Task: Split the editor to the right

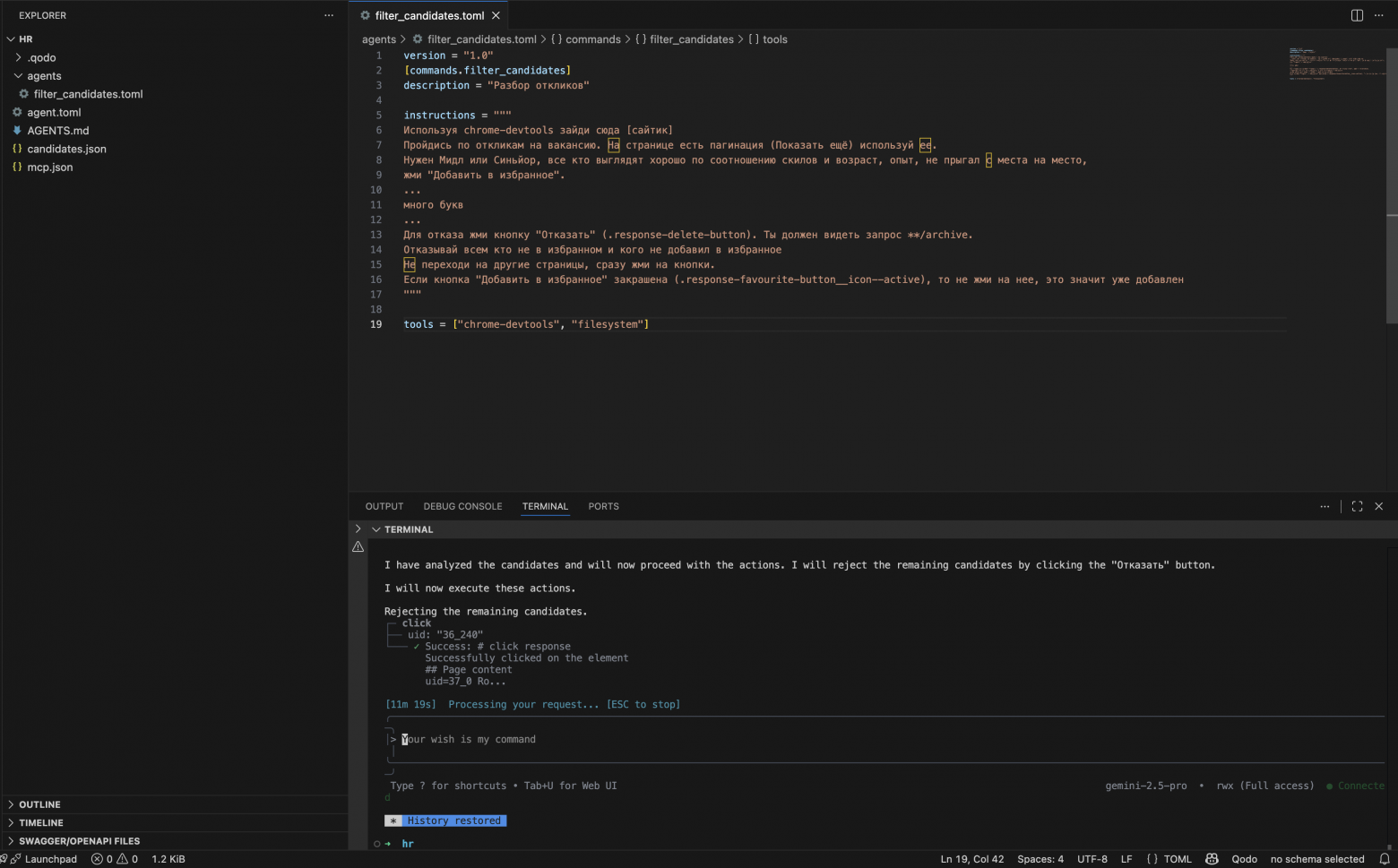Action: [1357, 15]
